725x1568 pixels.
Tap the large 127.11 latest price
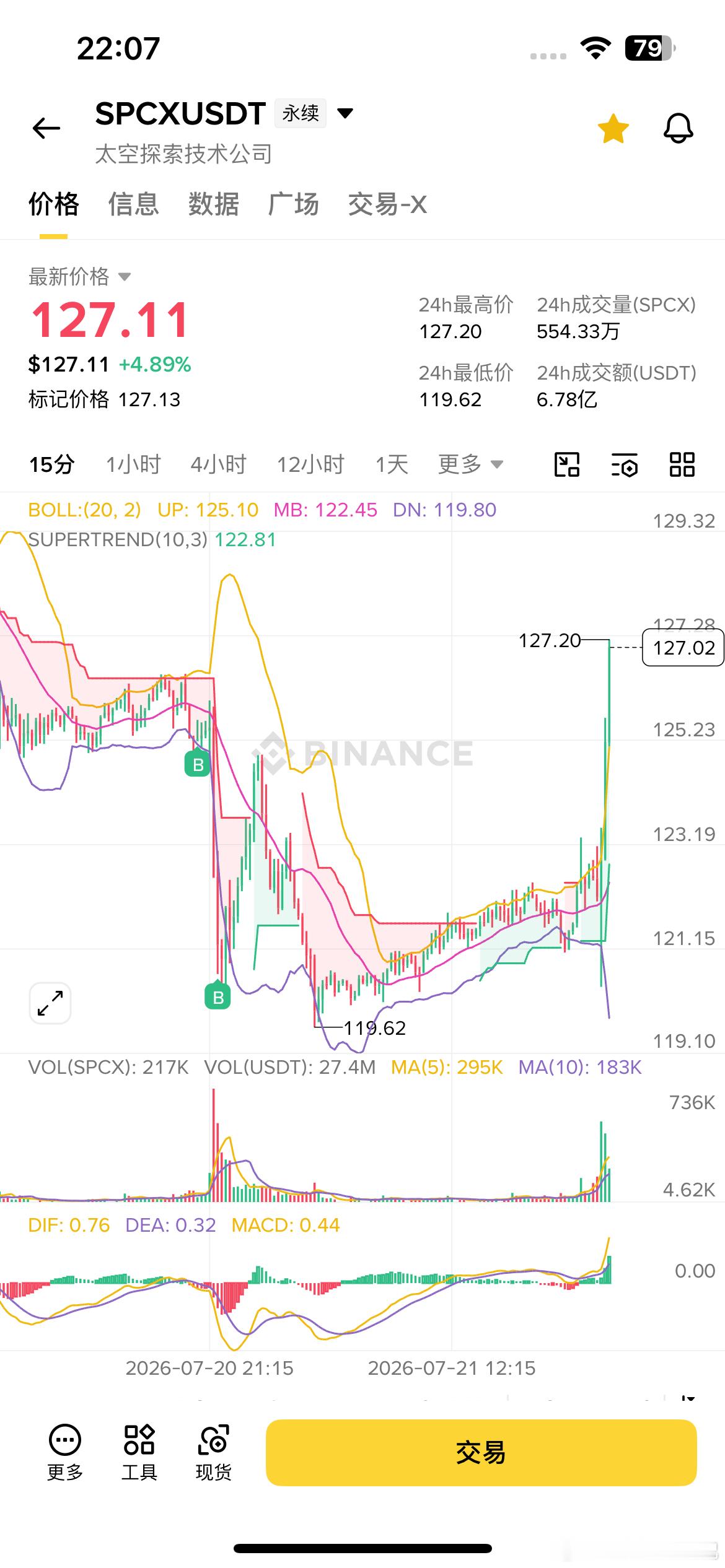[110, 320]
